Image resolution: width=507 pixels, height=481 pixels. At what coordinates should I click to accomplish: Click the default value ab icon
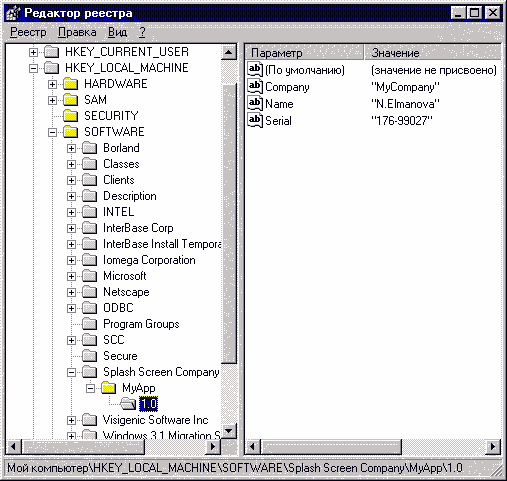tap(255, 69)
